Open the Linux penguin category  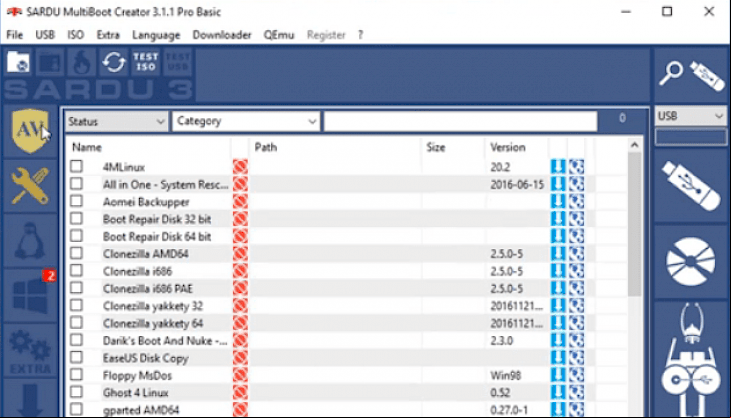tap(30, 241)
